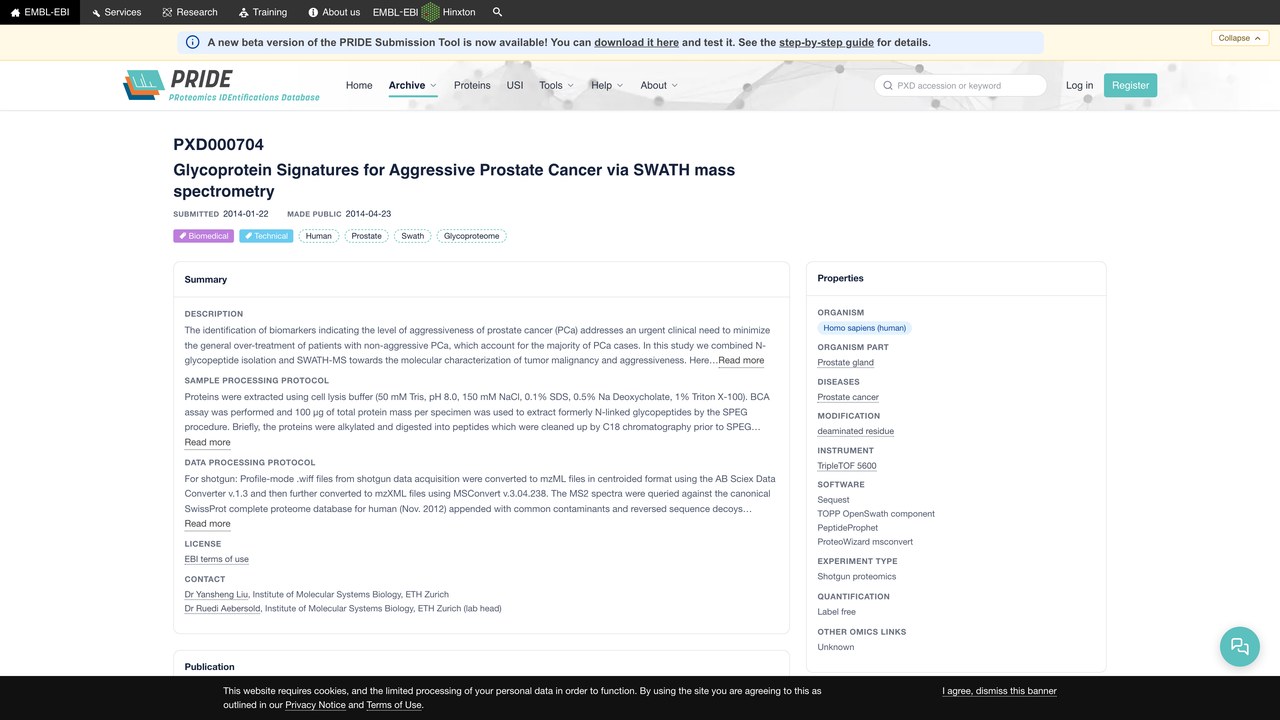The width and height of the screenshot is (1280, 720).
Task: Open the Privacy Notice link
Action: click(x=315, y=705)
